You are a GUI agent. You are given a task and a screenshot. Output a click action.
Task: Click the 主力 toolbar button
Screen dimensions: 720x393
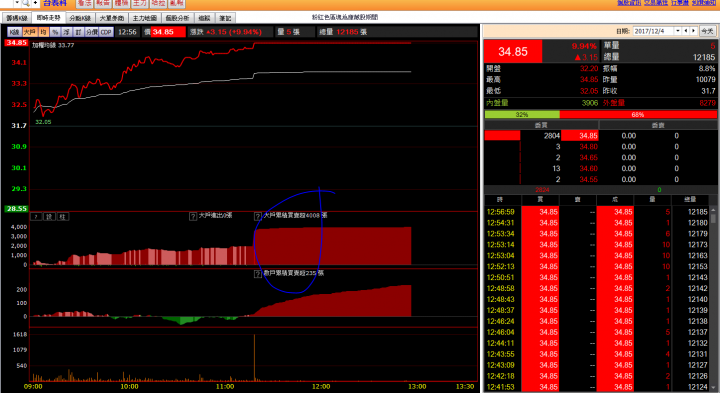[x=140, y=3]
